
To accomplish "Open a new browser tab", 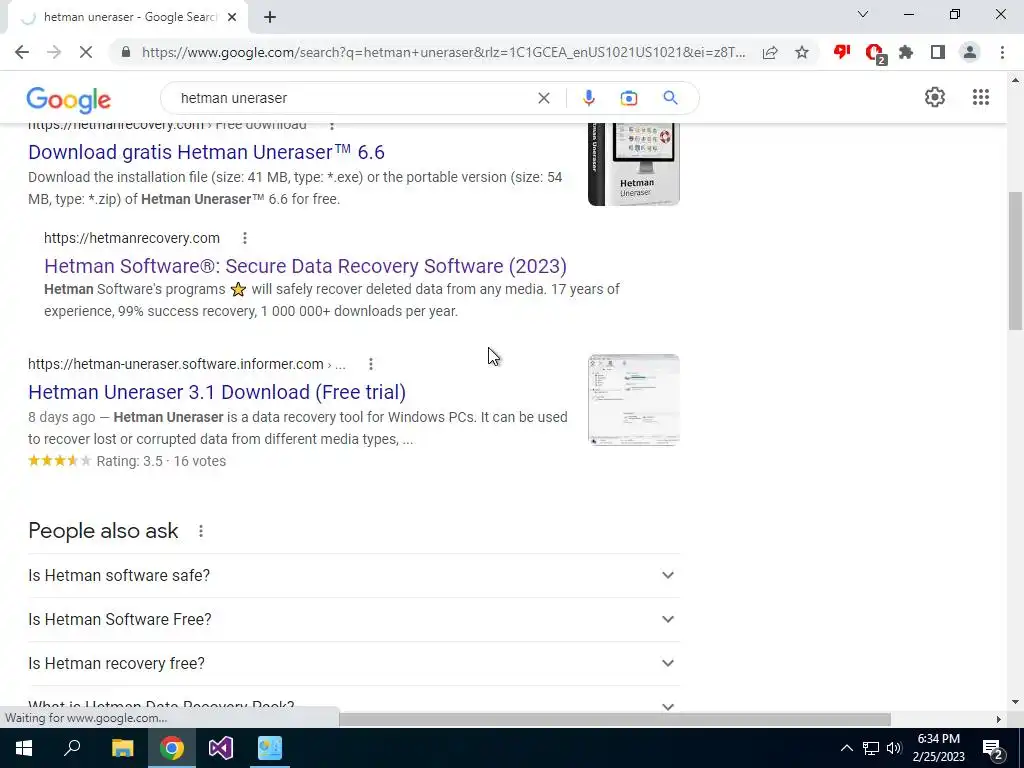I will pyautogui.click(x=270, y=18).
